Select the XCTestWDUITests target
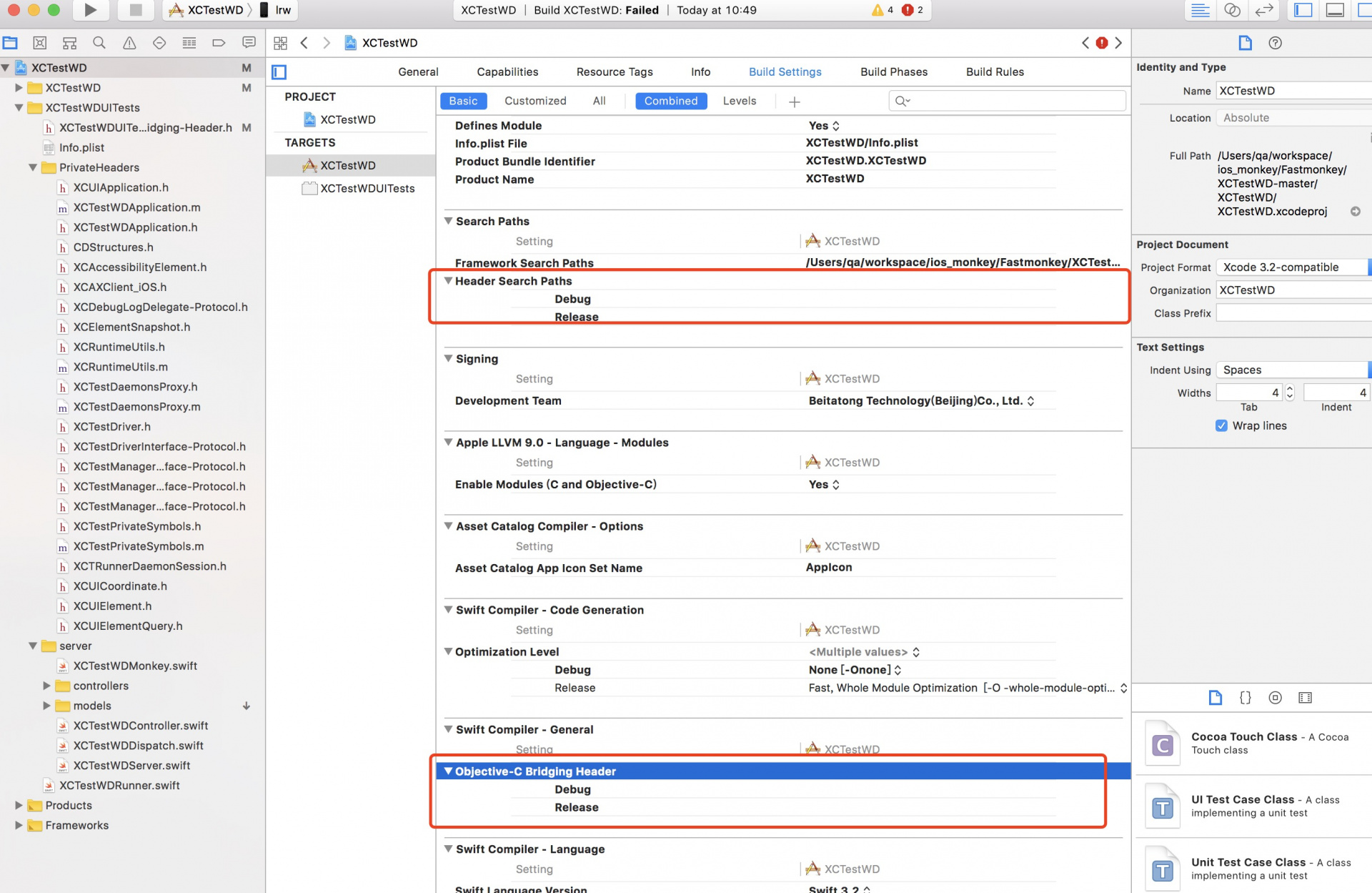 pyautogui.click(x=358, y=188)
